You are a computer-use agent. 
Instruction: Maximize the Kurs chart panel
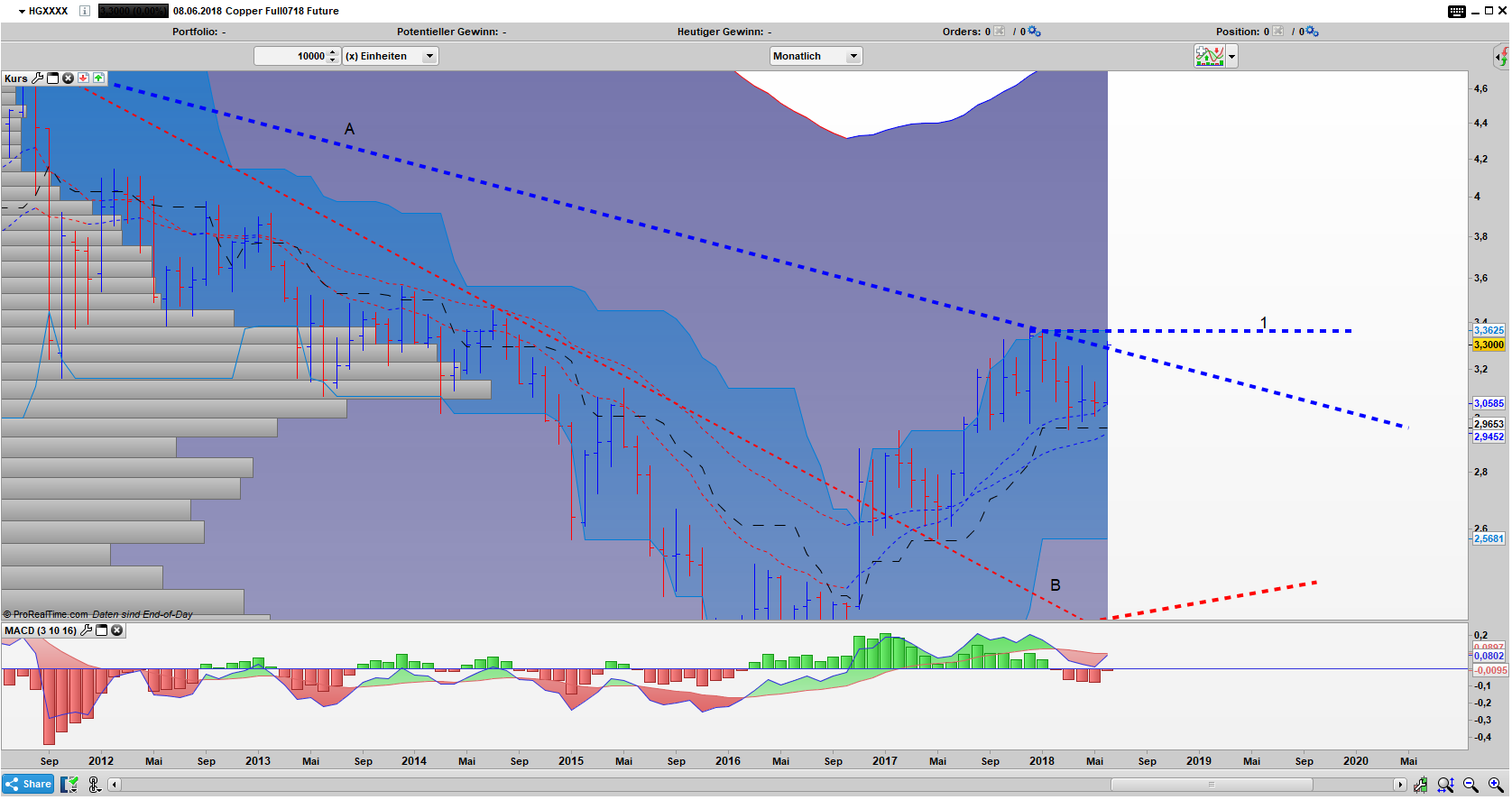[52, 78]
